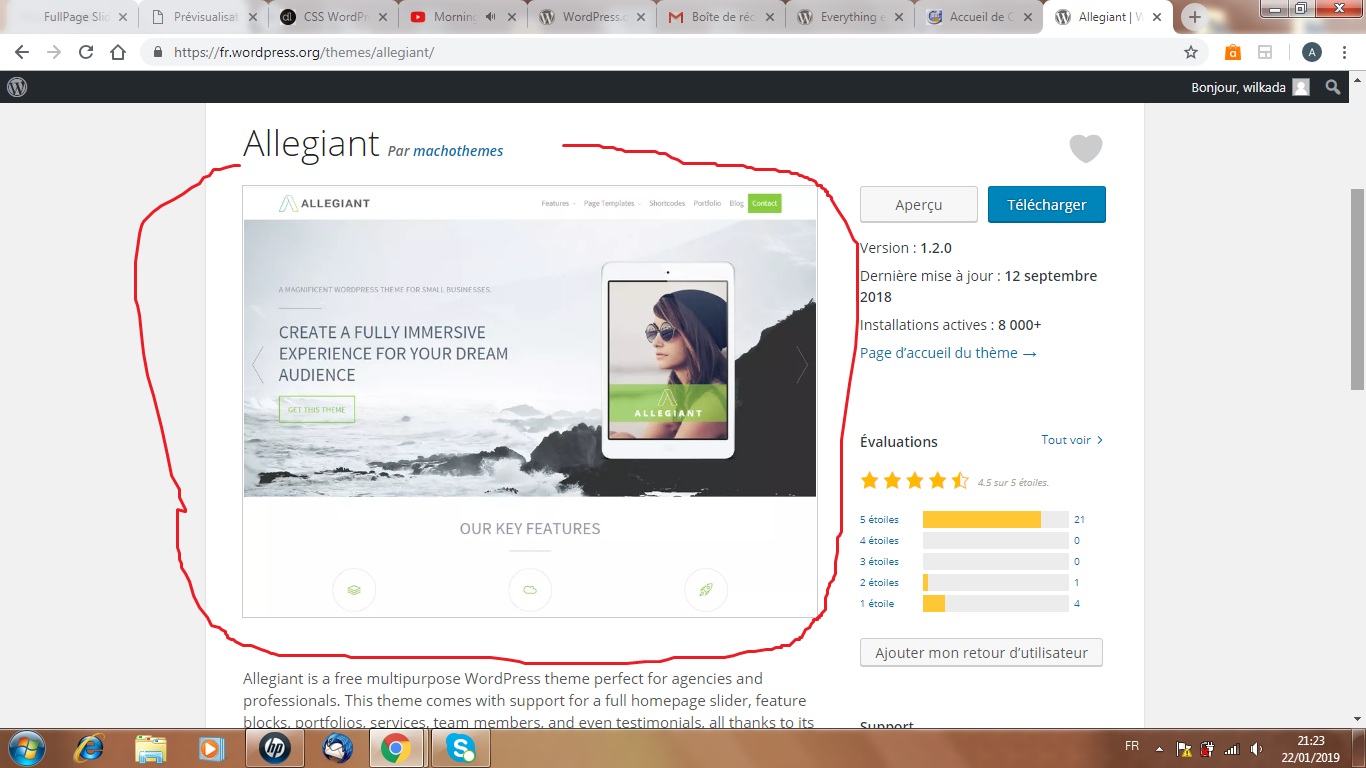The width and height of the screenshot is (1366, 768).
Task: Click the network signal tray icon
Action: [1232, 748]
